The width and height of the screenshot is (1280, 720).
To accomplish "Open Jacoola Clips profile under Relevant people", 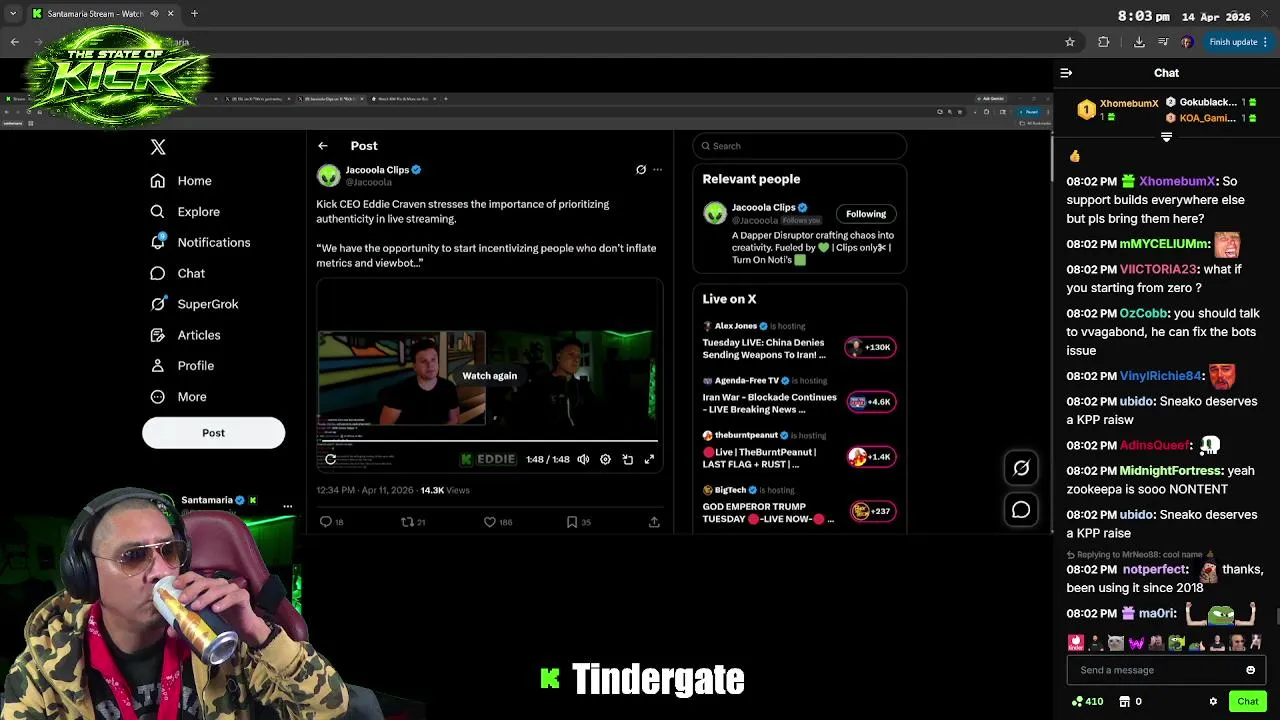I will click(x=763, y=208).
